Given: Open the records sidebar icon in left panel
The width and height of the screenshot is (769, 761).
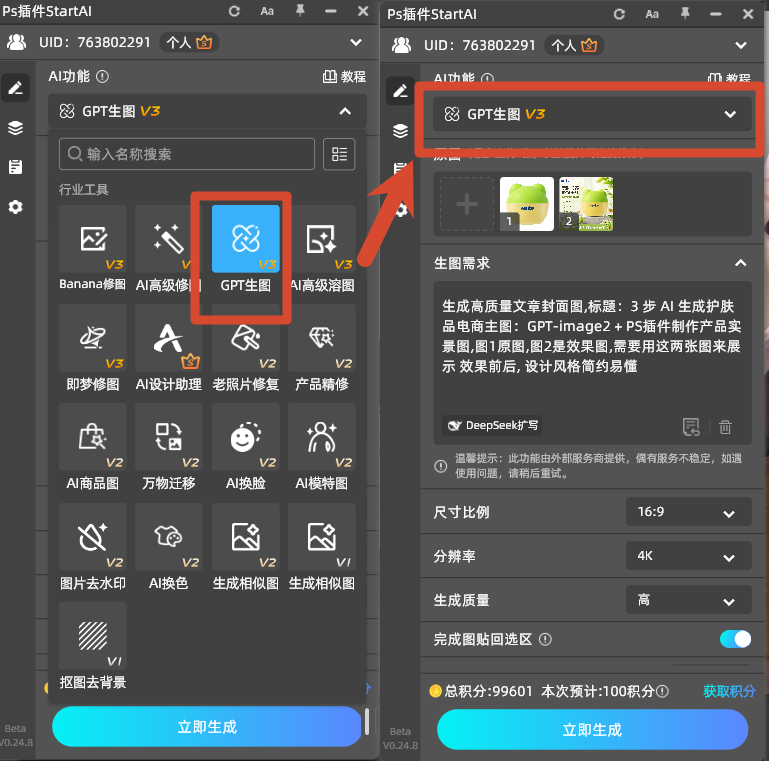Looking at the screenshot, I should (16, 167).
